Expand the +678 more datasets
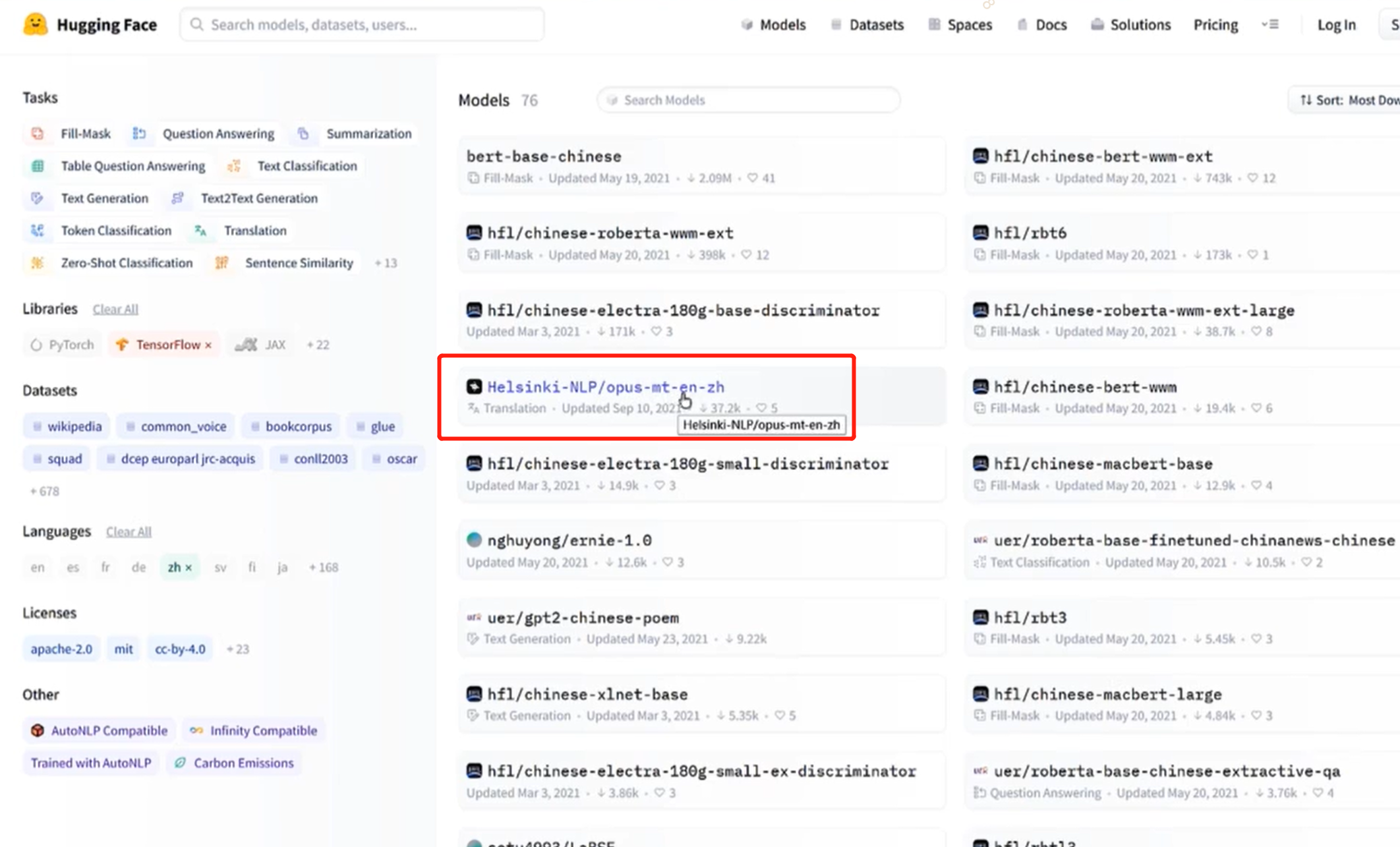1400x847 pixels. (44, 491)
